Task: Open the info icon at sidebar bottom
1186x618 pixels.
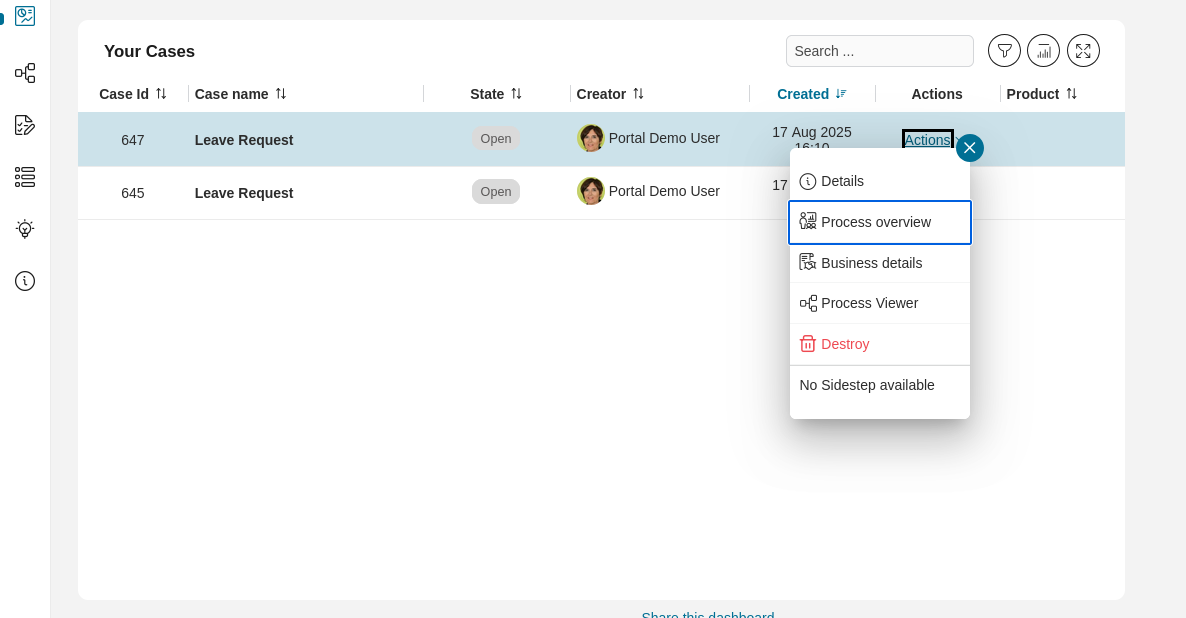Action: [x=24, y=281]
